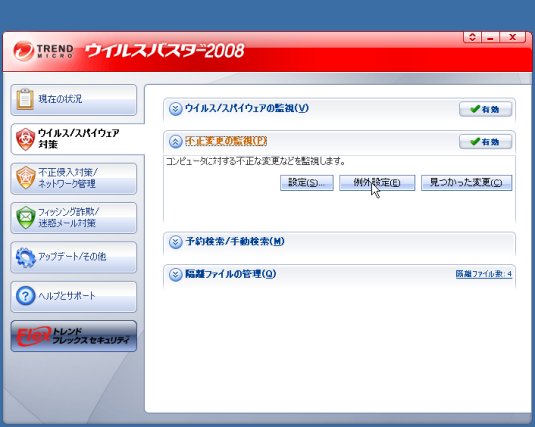Screen dimensions: 535x427
Task: Click the 隔離ファイルの管理(Q) heading
Action: (231, 274)
